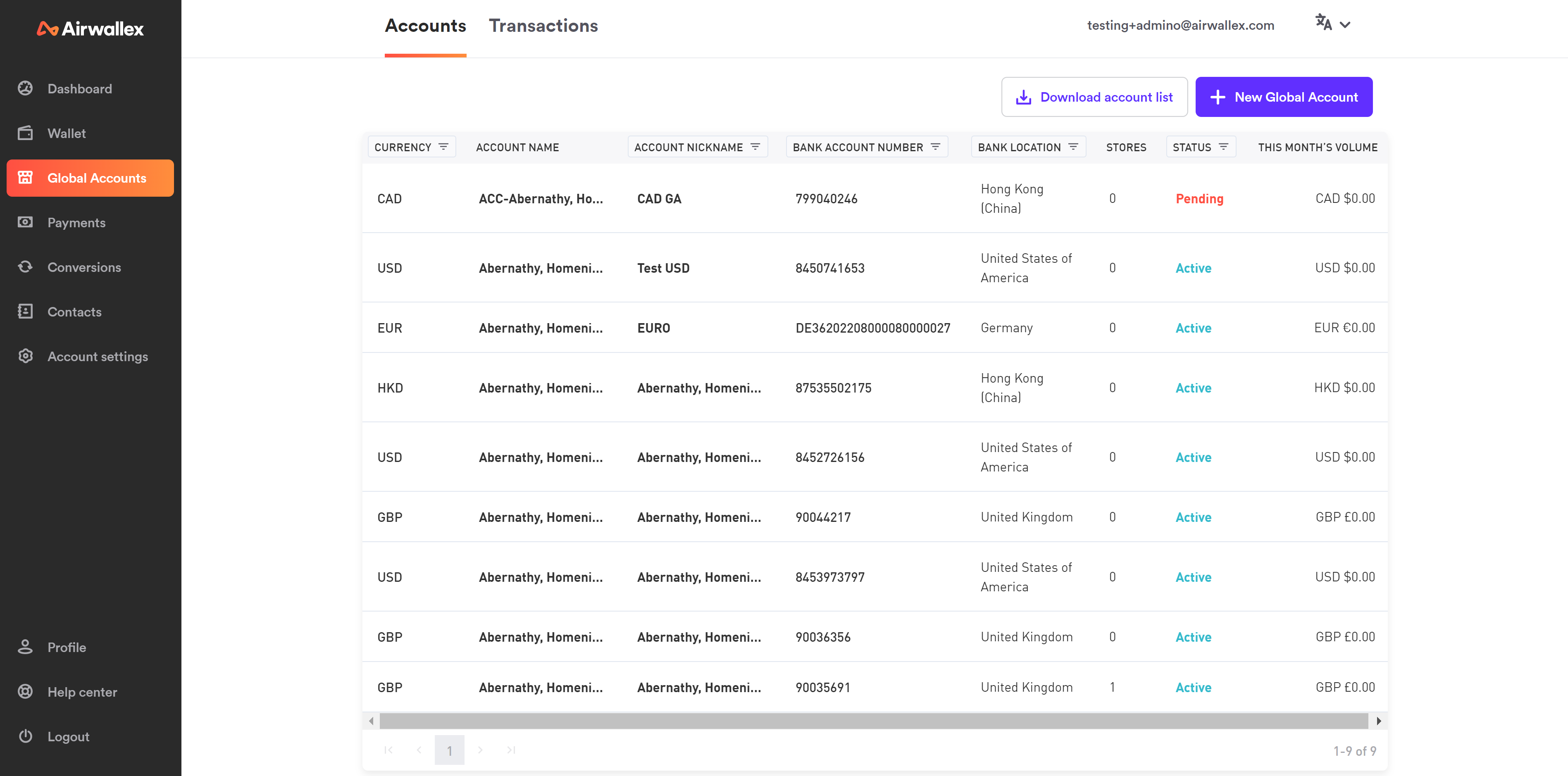Open Account settings gear icon
The image size is (1568, 776).
coord(26,356)
